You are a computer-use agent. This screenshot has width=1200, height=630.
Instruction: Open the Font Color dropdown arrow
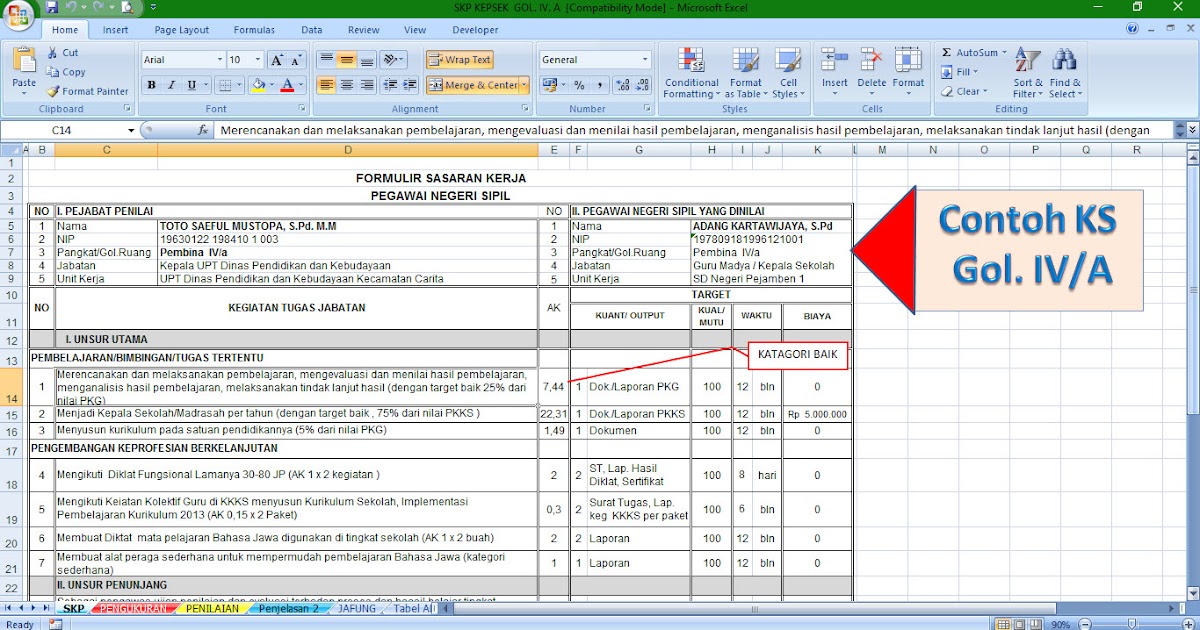pyautogui.click(x=301, y=85)
